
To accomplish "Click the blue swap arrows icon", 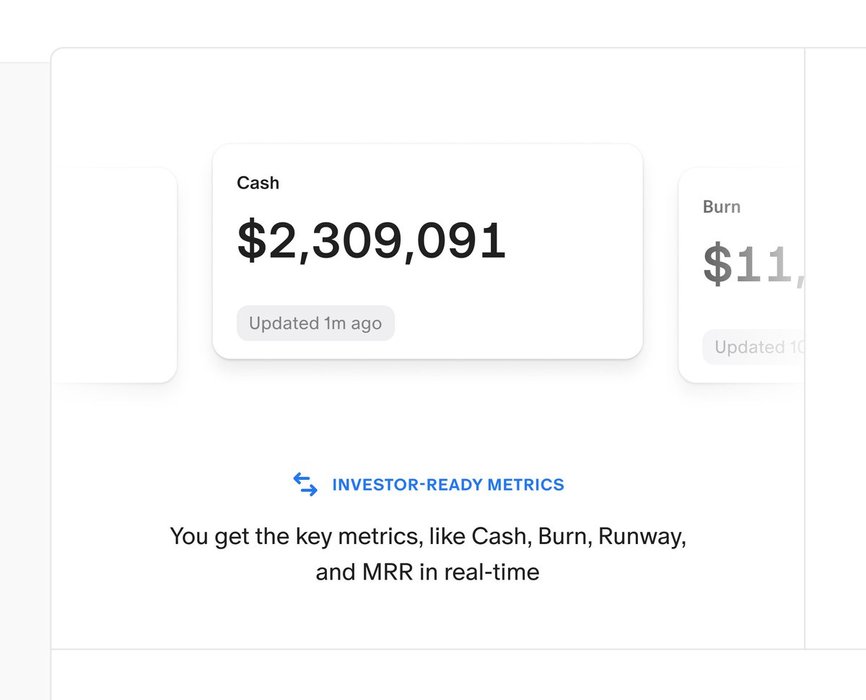I will click(x=305, y=484).
